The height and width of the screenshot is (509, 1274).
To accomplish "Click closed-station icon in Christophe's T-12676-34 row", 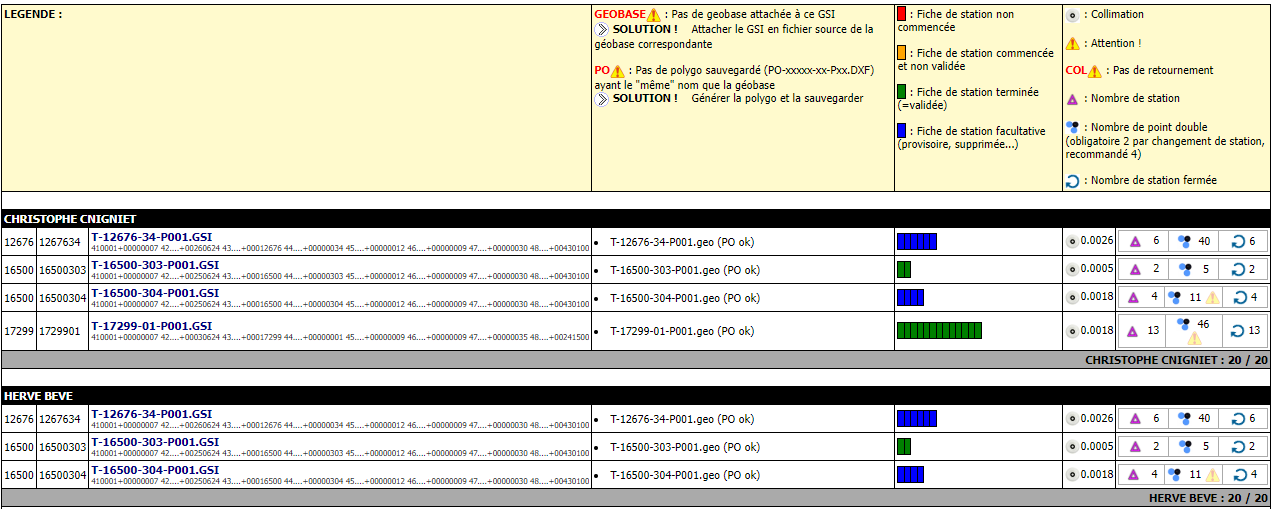I will (x=1237, y=241).
